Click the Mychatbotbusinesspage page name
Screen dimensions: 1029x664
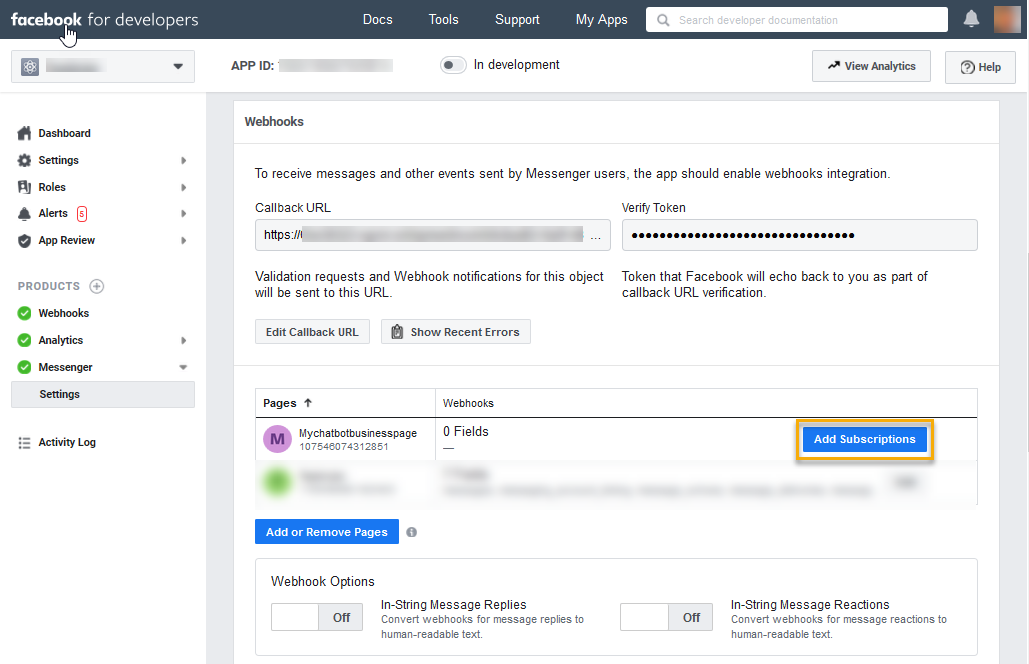click(358, 433)
